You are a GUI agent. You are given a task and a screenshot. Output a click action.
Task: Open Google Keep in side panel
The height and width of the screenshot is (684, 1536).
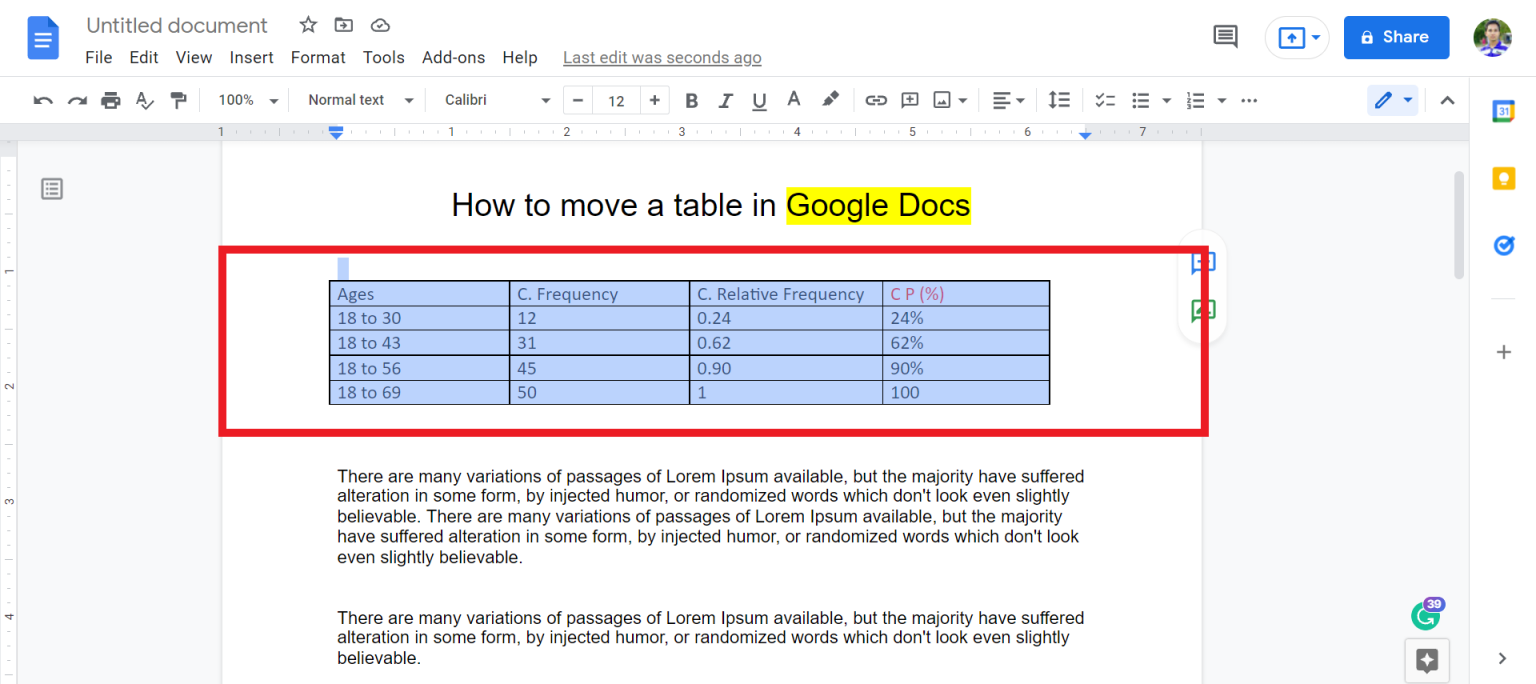[x=1503, y=178]
